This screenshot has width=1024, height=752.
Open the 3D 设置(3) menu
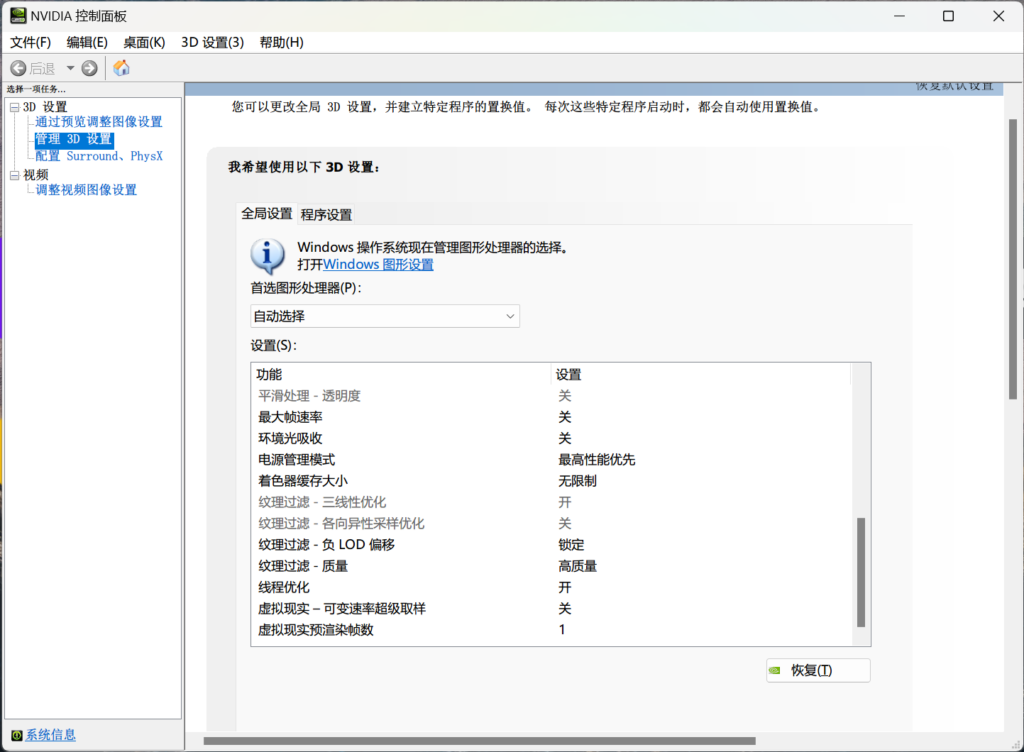pos(212,42)
